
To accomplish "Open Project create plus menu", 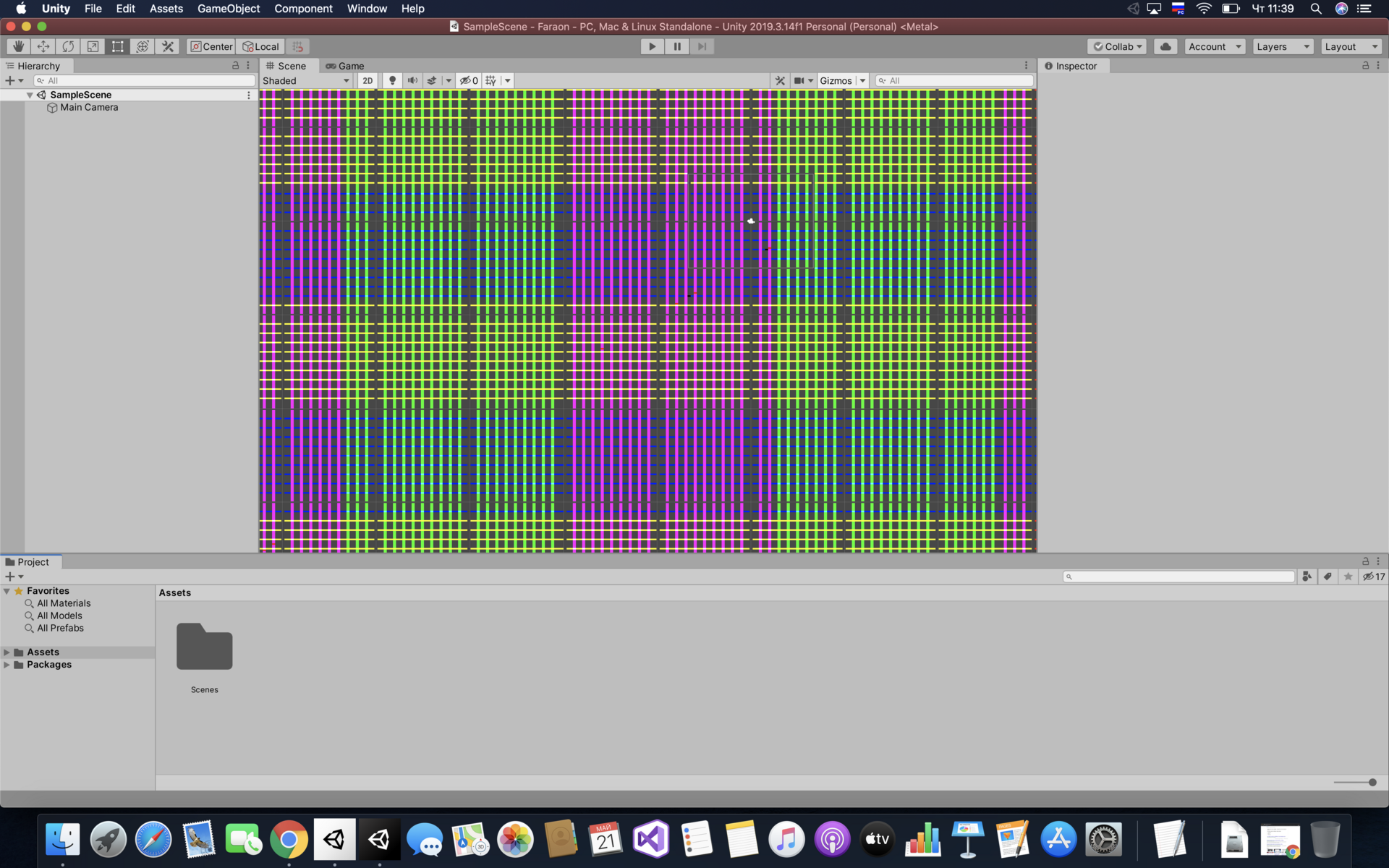I will click(14, 576).
